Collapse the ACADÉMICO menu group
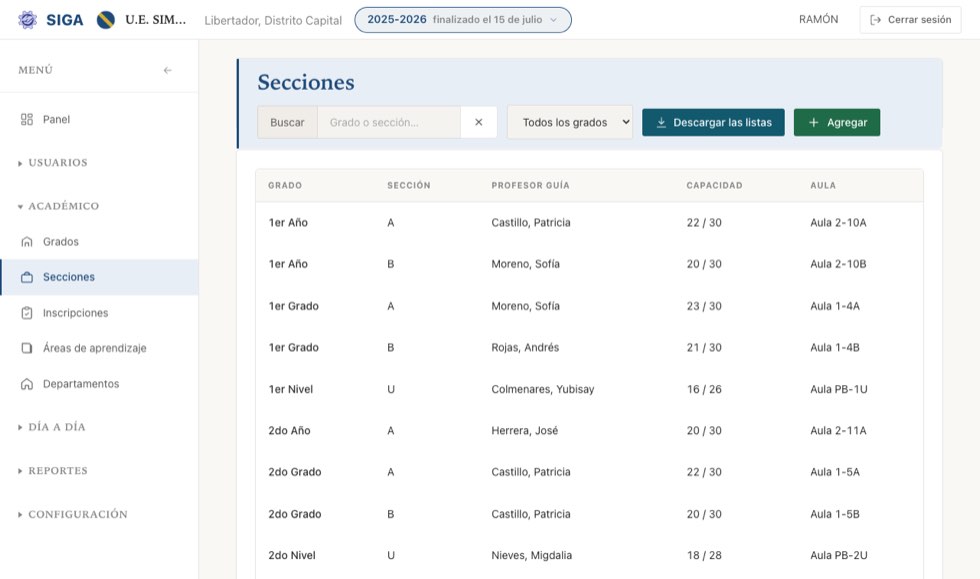Viewport: 980px width, 579px height. pos(59,206)
